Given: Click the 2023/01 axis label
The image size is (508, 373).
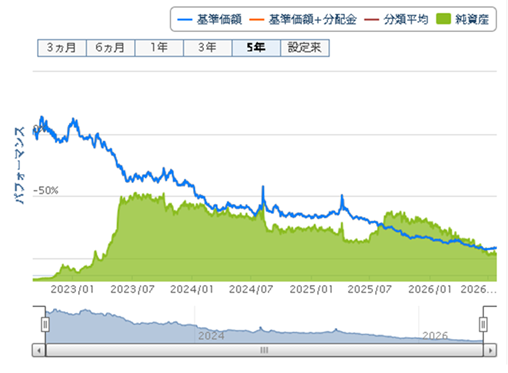Looking at the screenshot, I should point(72,289).
